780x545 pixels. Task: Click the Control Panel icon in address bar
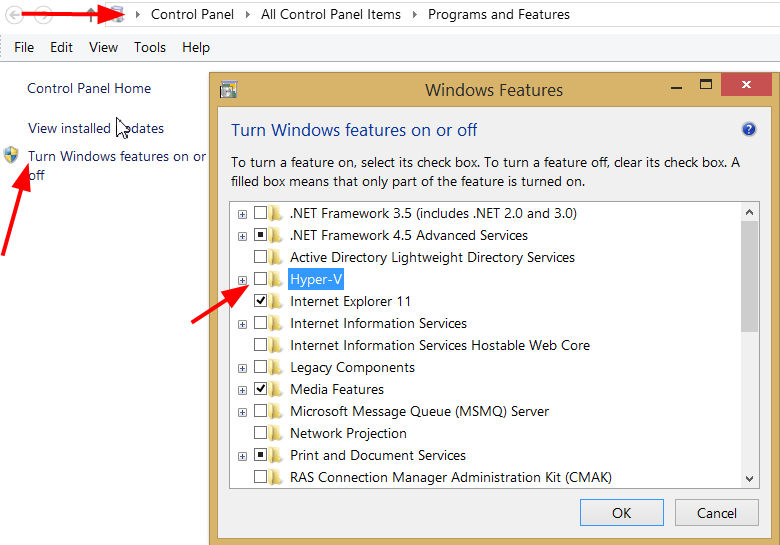116,15
